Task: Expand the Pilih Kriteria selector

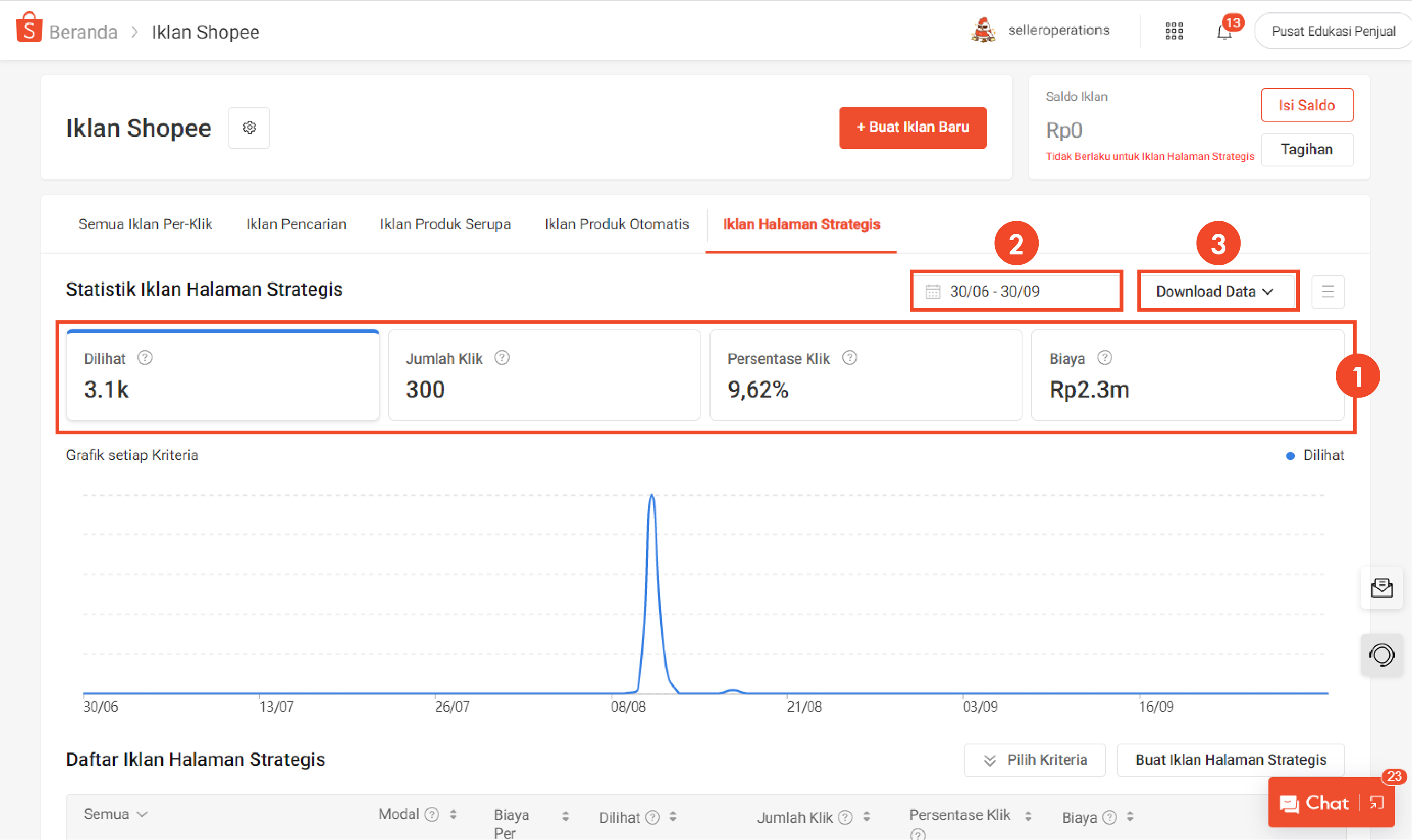Action: point(1035,760)
